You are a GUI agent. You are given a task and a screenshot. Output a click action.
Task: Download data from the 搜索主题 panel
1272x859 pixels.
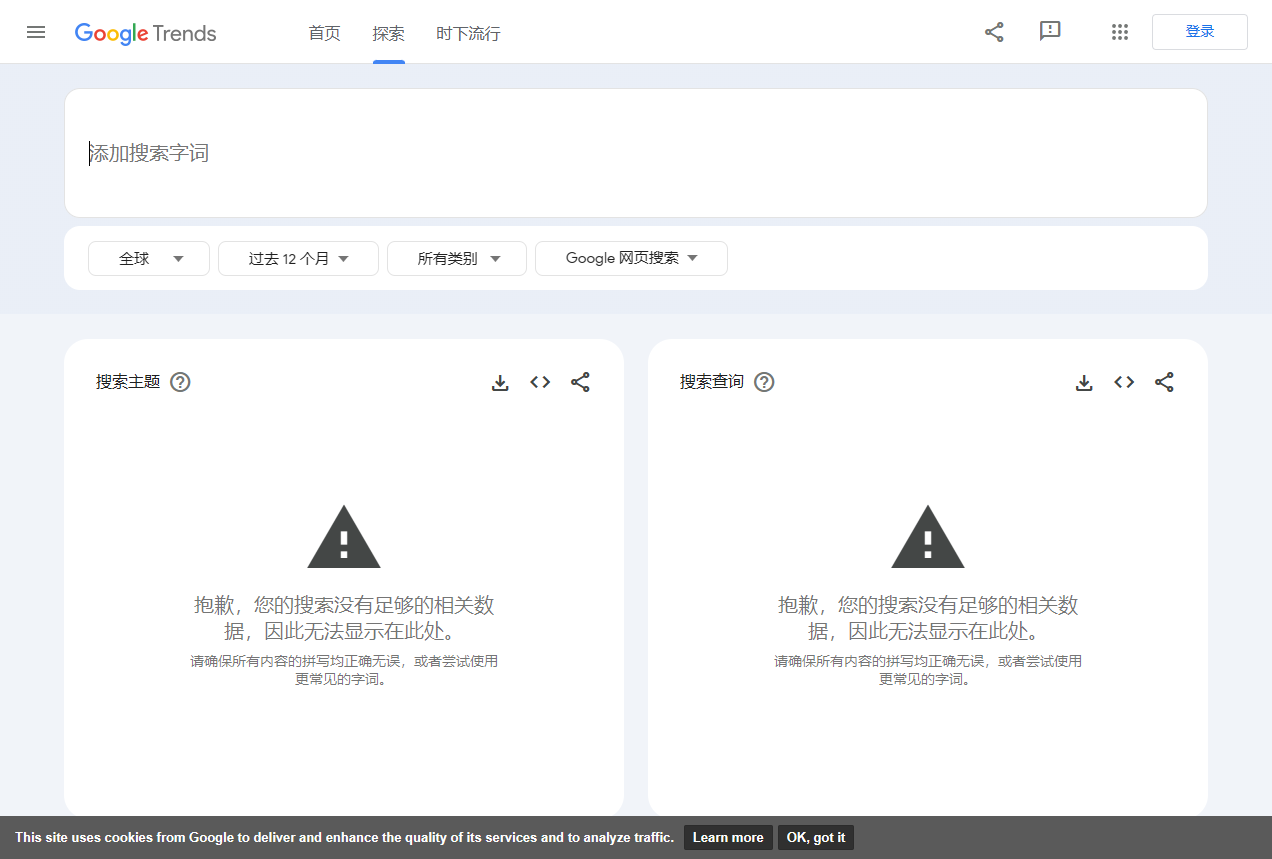point(500,382)
